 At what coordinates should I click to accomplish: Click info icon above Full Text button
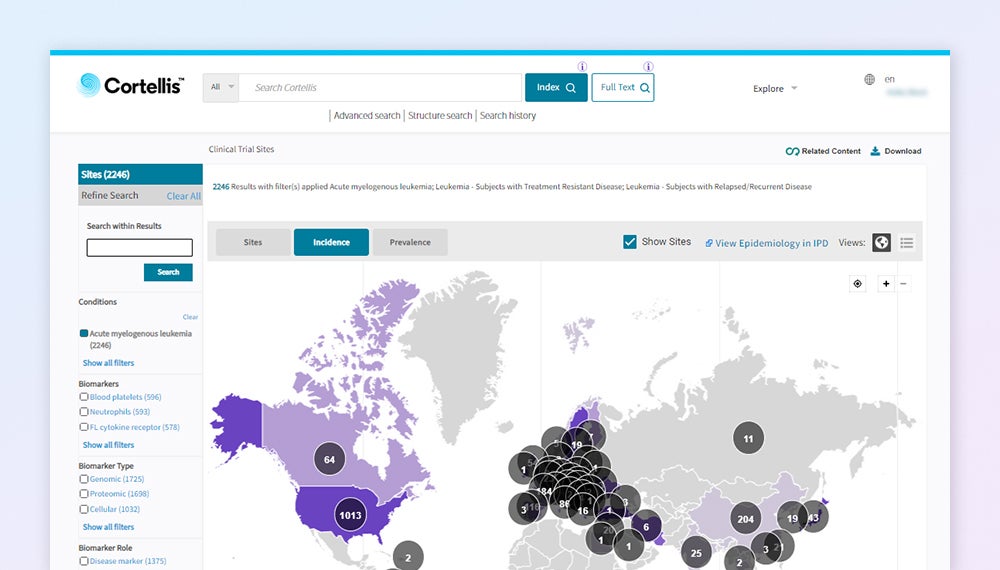pos(648,67)
